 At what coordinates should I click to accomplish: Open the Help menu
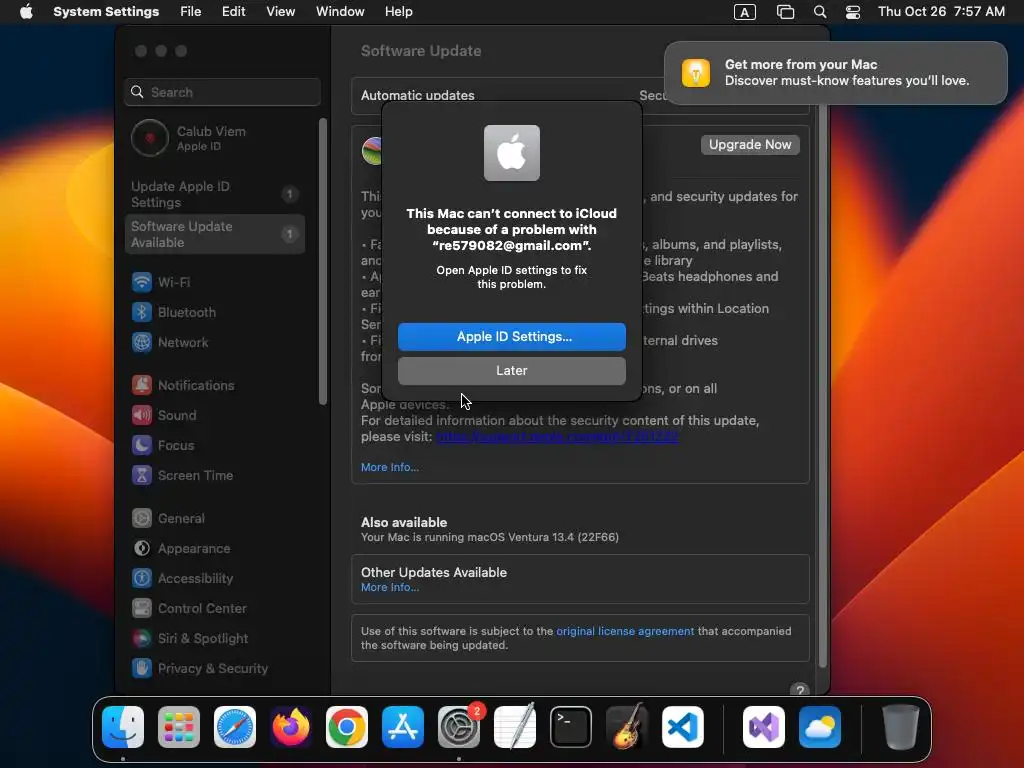tap(398, 12)
